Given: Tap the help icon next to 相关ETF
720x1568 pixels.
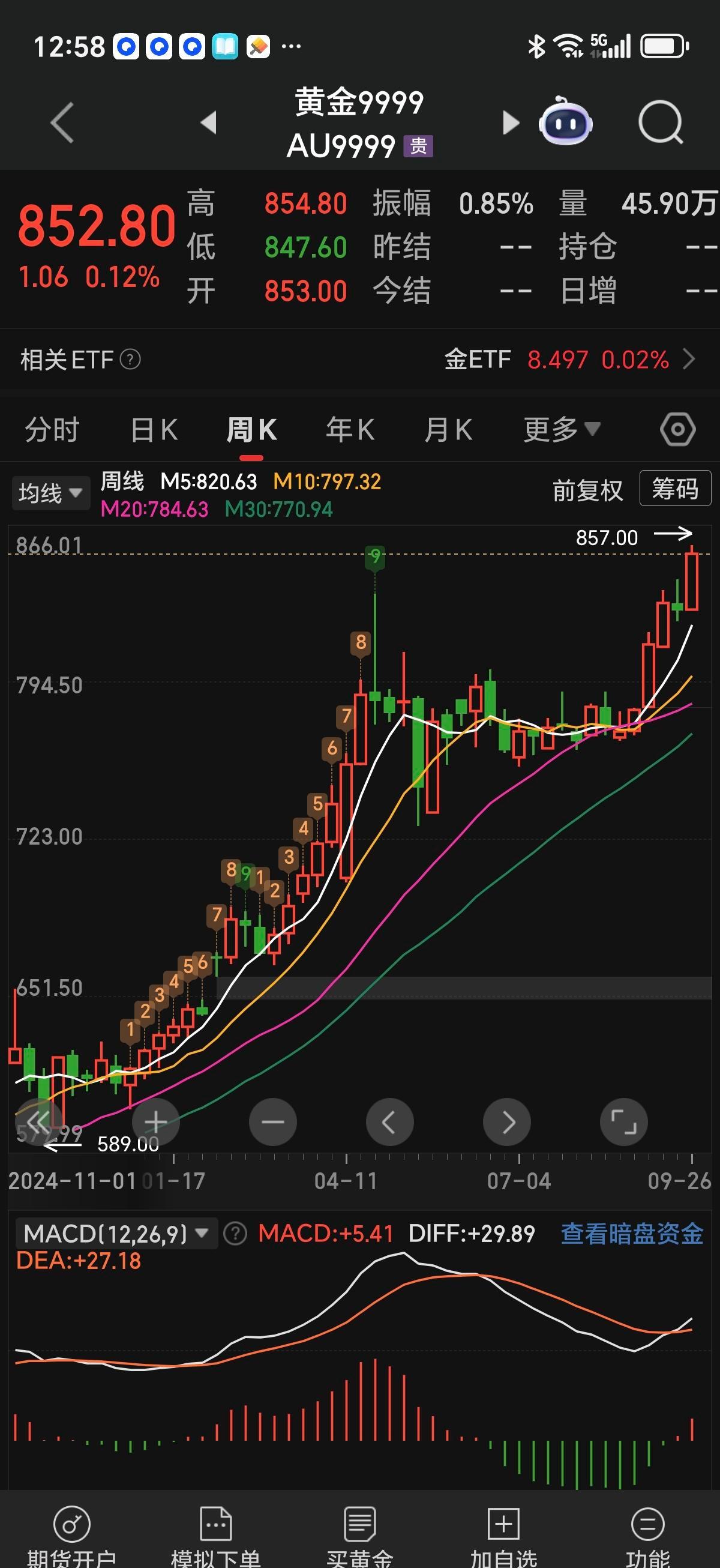Looking at the screenshot, I should point(130,360).
